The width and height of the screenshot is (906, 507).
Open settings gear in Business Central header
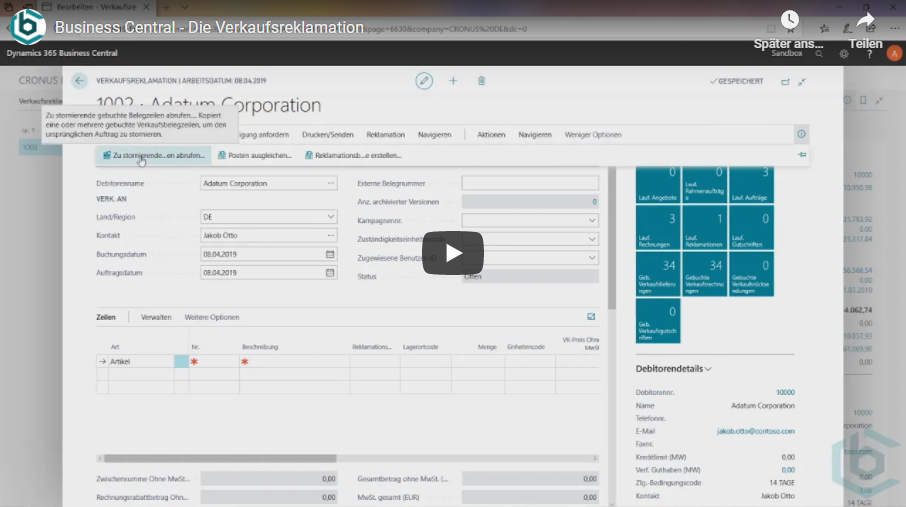pos(844,54)
